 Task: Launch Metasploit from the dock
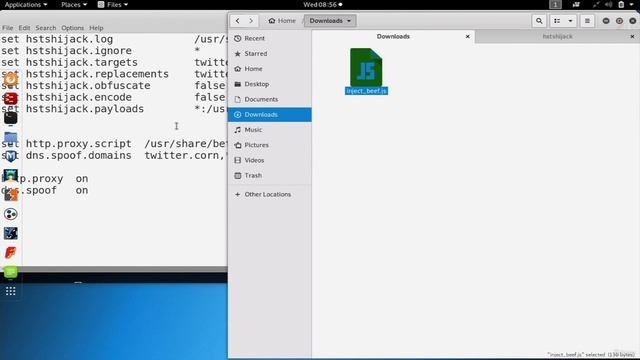tap(11, 156)
